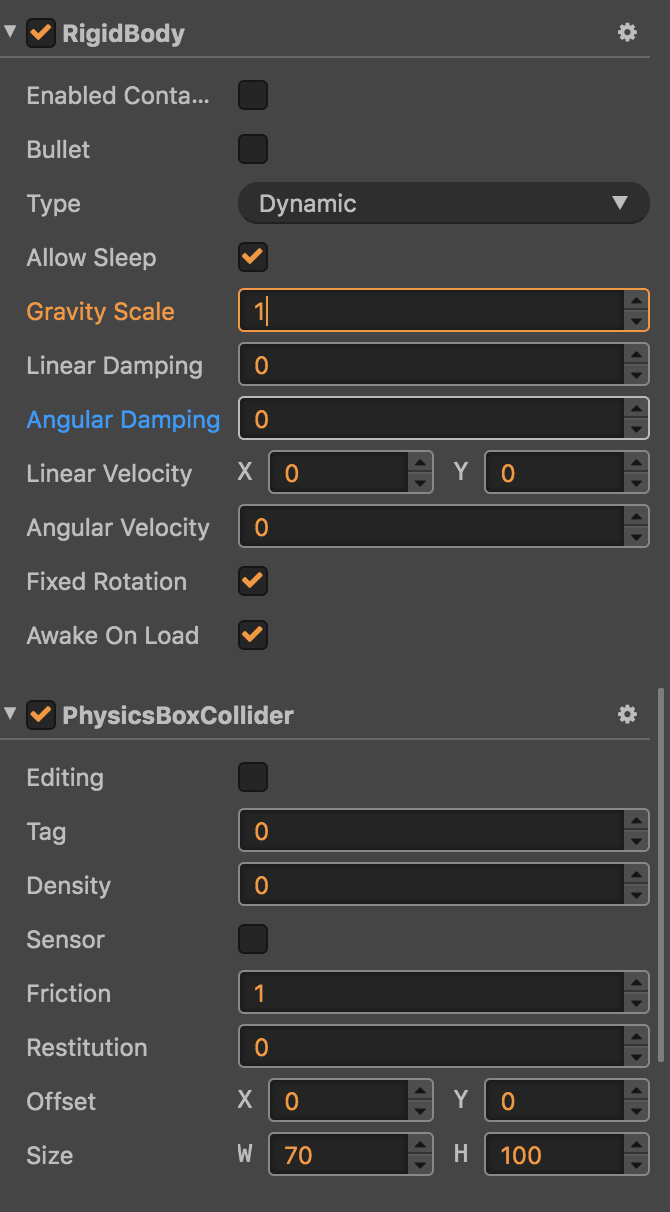The width and height of the screenshot is (670, 1212).
Task: Disable the RigidBody component checkbox
Action: coord(41,33)
